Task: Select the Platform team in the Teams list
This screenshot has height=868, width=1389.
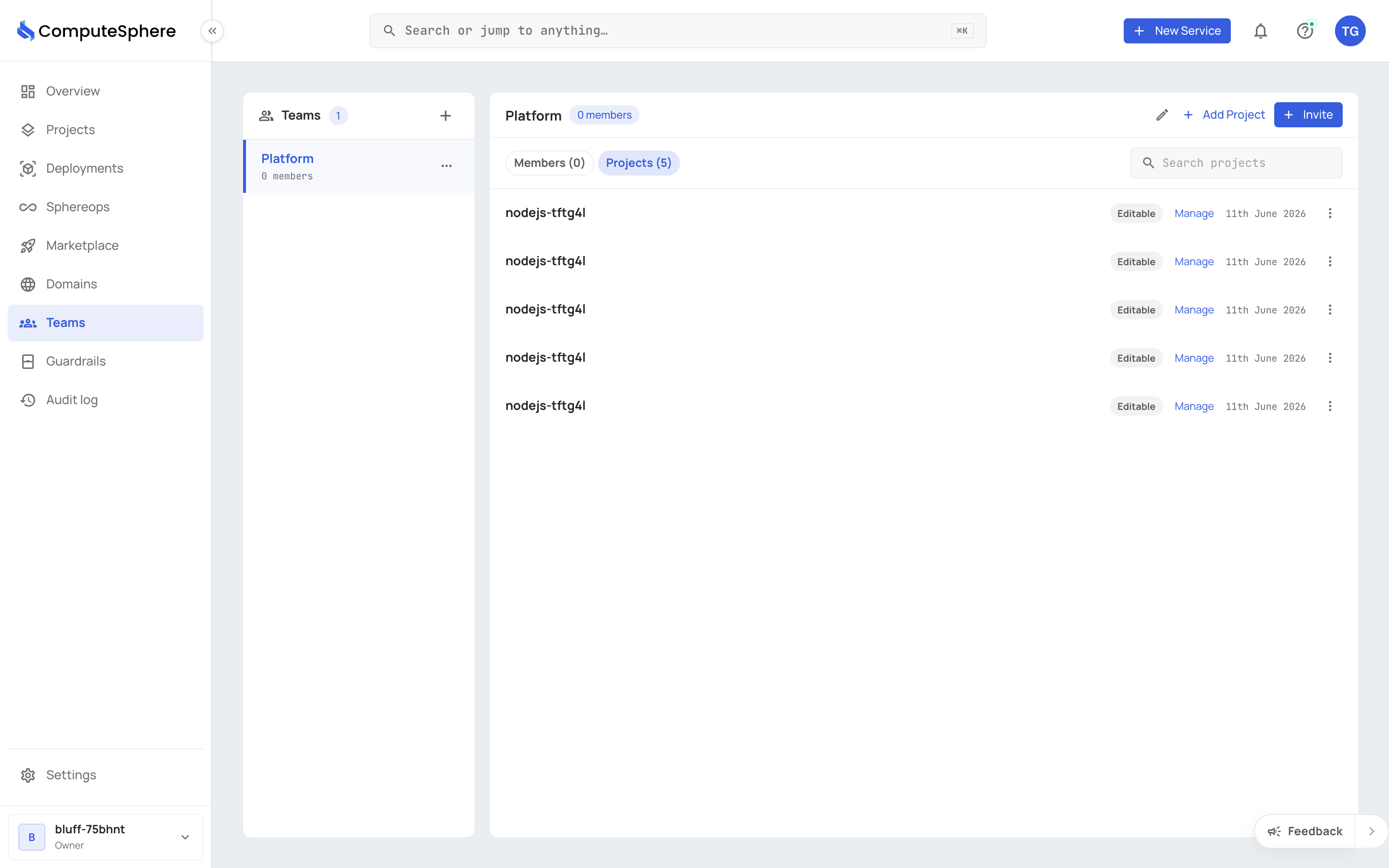Action: [x=359, y=166]
